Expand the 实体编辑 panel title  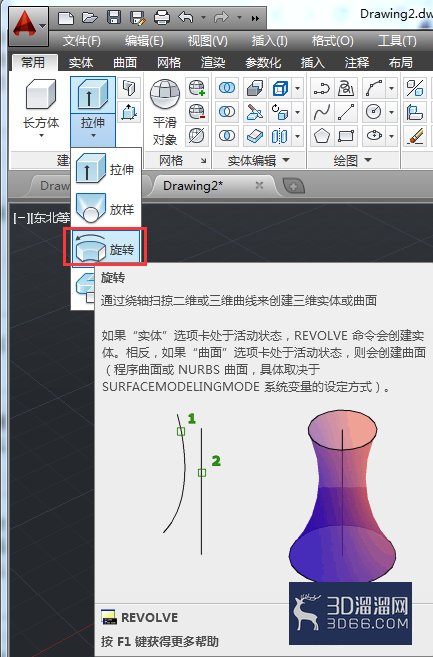pyautogui.click(x=258, y=160)
